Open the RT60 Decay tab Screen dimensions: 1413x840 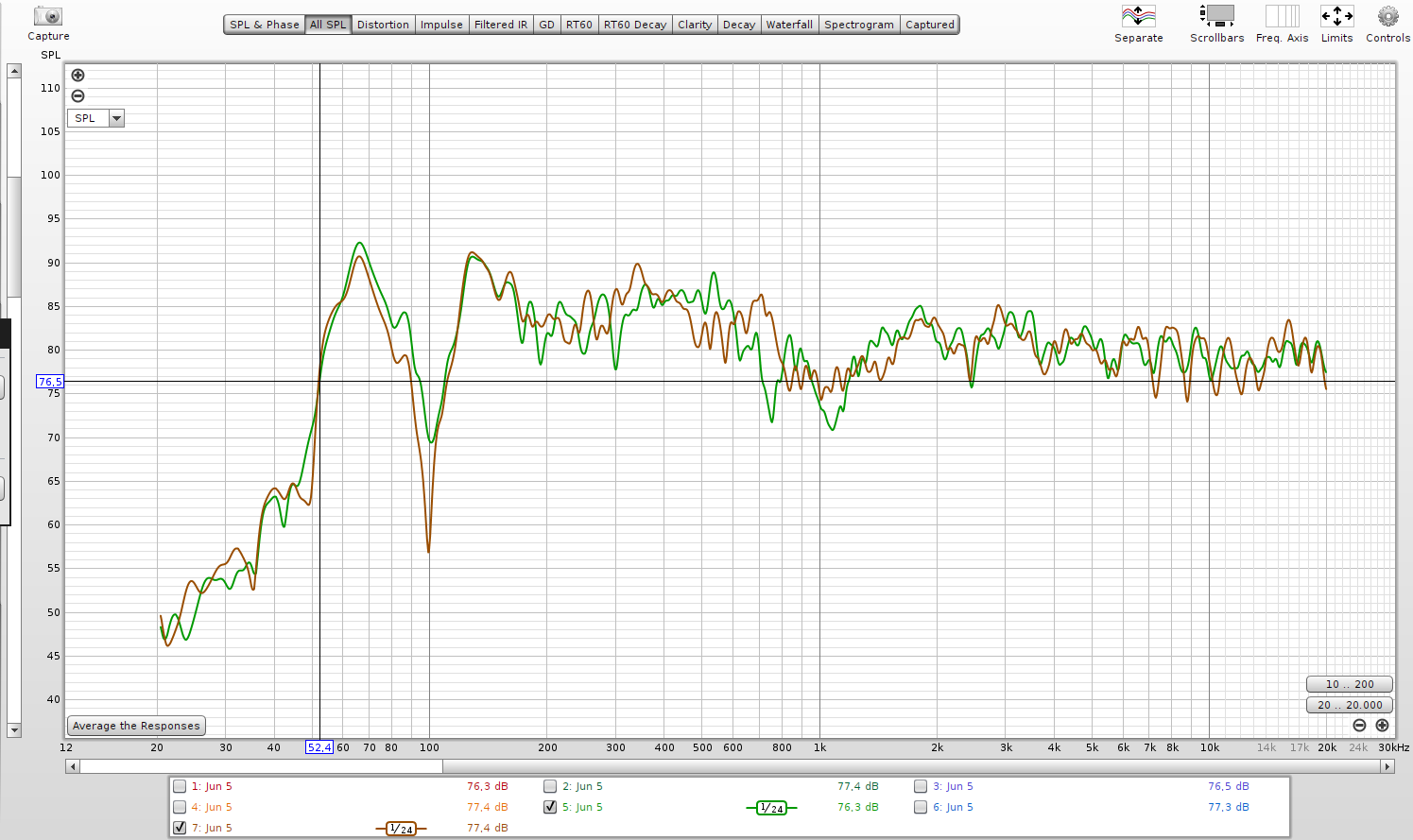(x=635, y=25)
